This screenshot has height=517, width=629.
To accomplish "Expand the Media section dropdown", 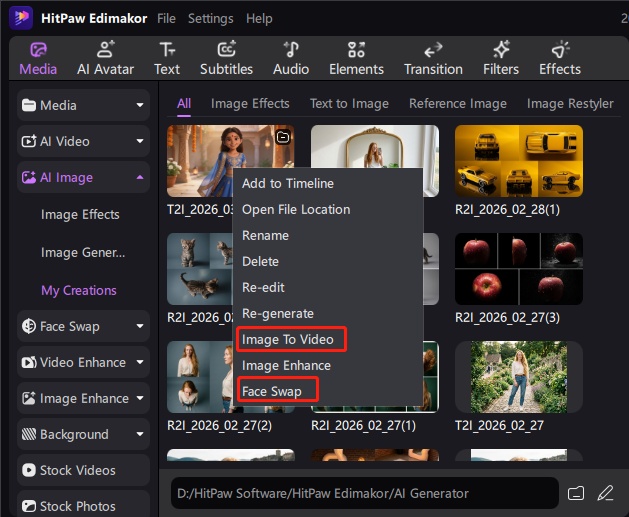I will [140, 105].
